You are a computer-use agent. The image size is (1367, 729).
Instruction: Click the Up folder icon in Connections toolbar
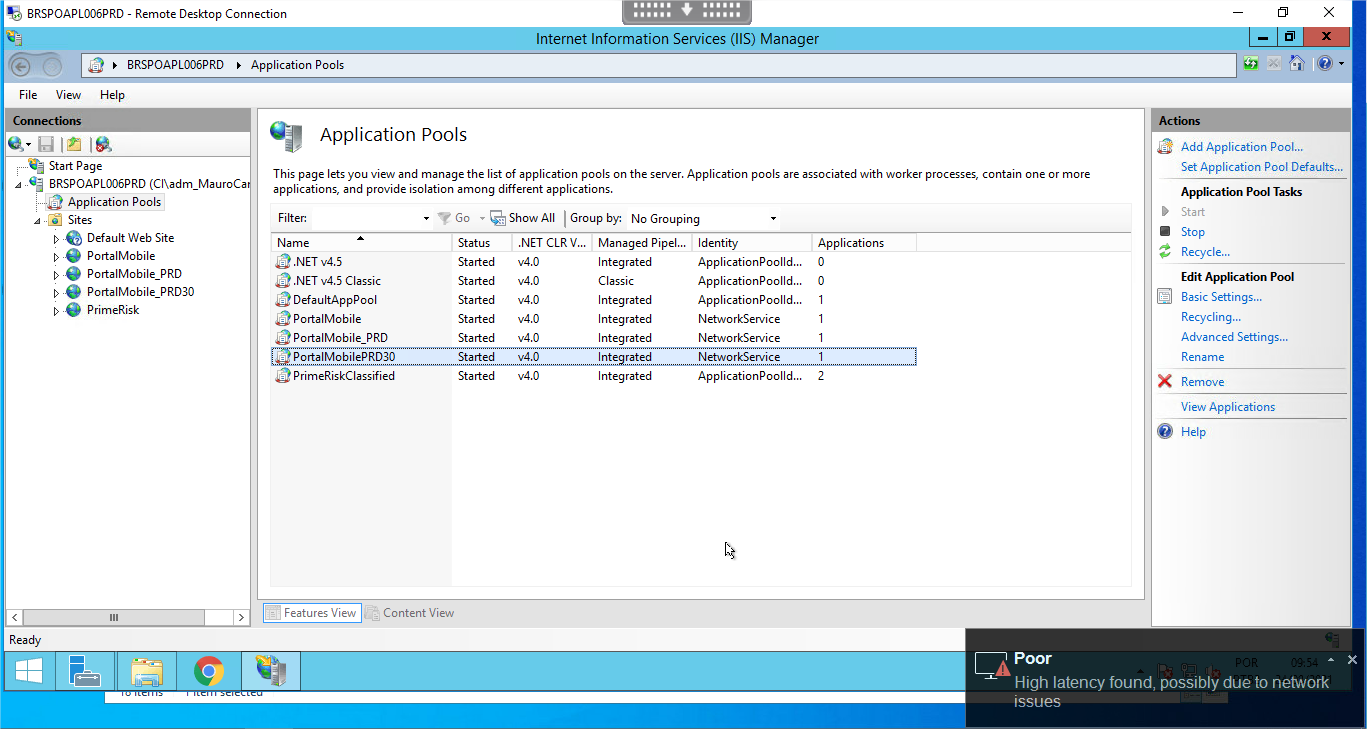(74, 144)
